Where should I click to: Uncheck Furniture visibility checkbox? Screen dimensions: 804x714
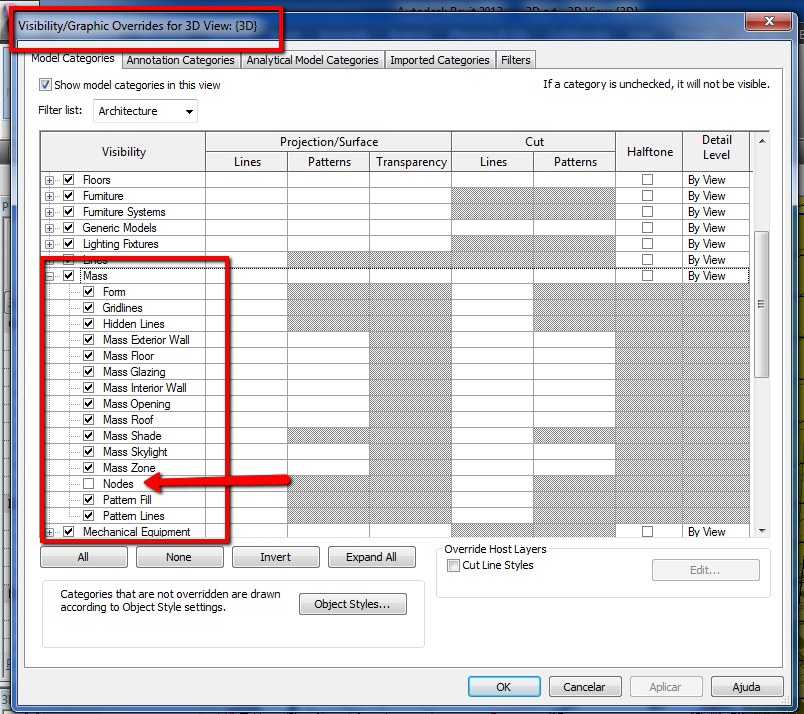[x=69, y=195]
